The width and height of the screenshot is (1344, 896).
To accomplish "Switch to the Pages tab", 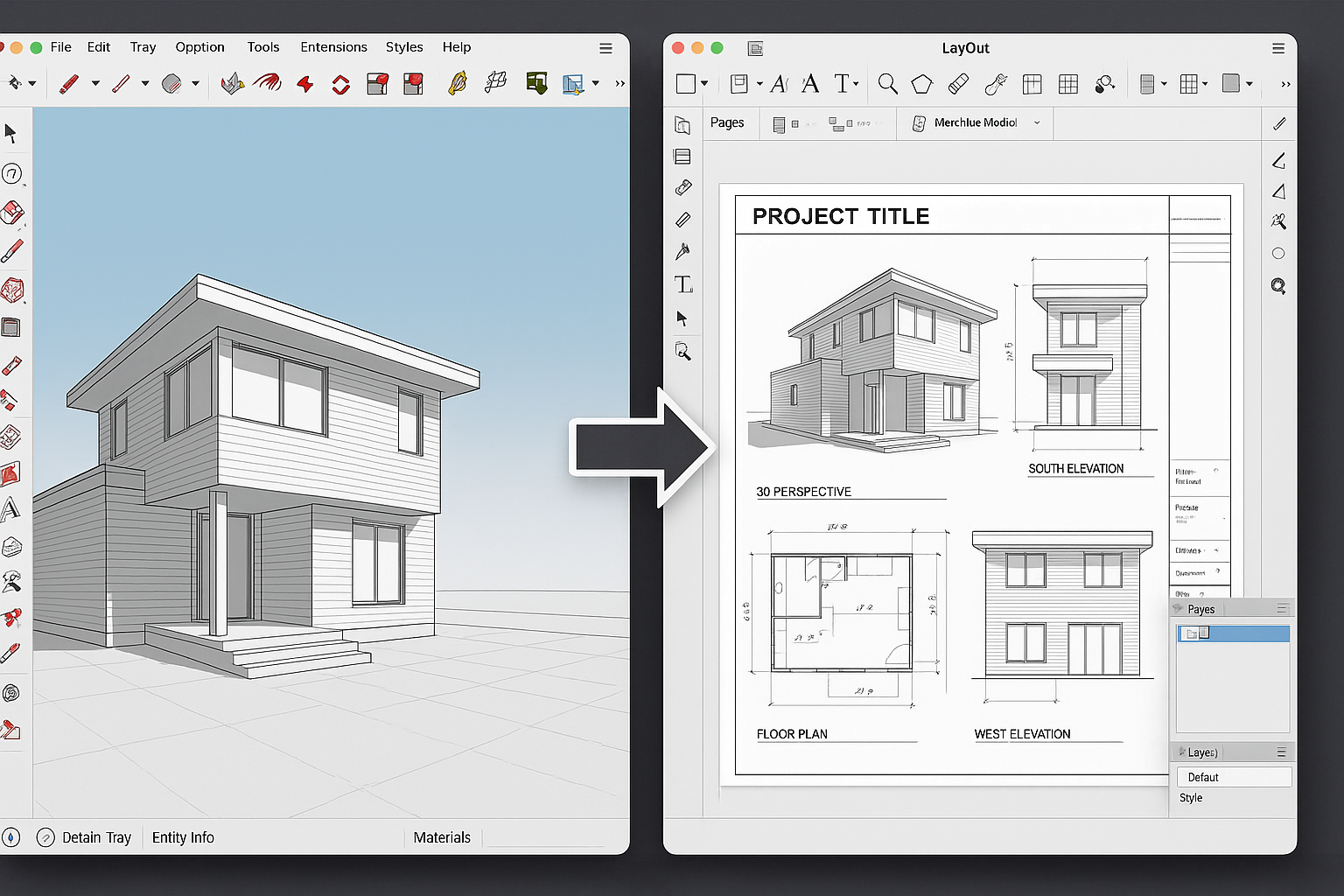I will (728, 122).
